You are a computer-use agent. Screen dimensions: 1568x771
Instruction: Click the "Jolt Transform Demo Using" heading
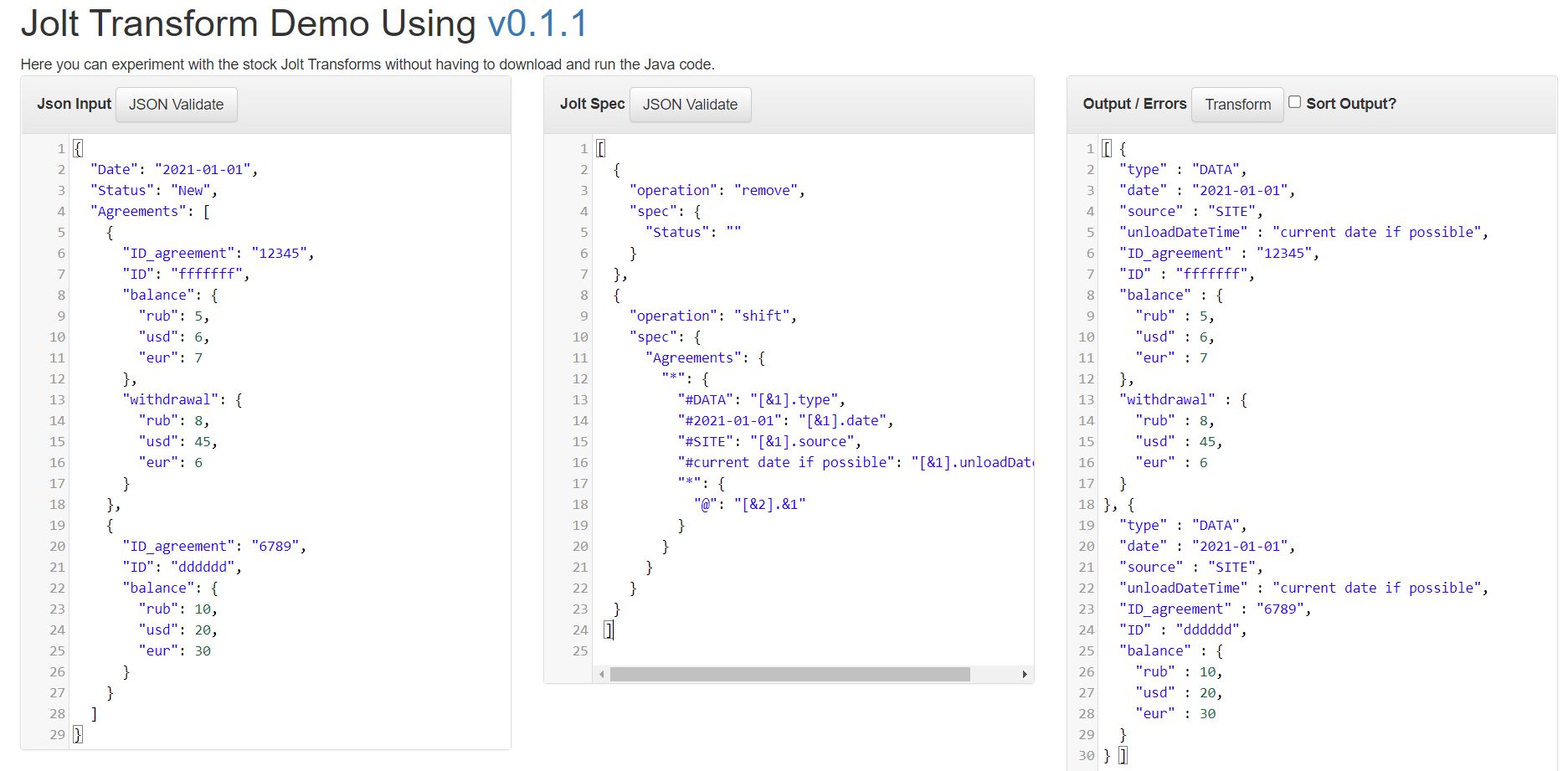click(248, 24)
